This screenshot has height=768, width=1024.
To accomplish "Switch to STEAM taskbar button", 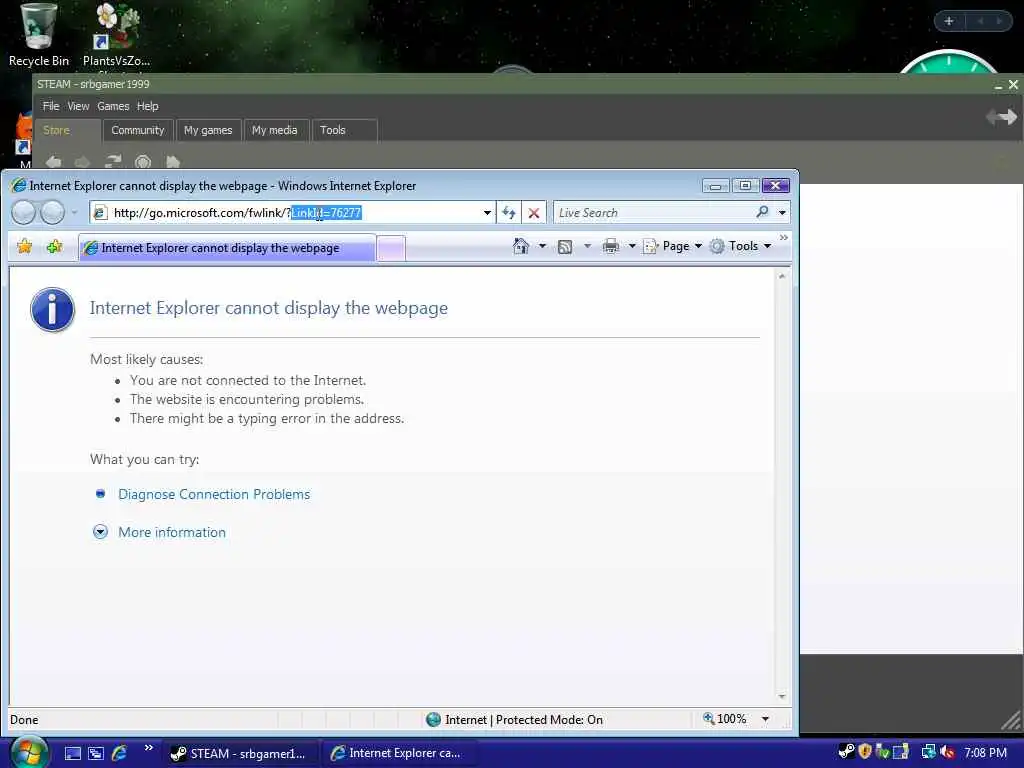I will point(240,753).
